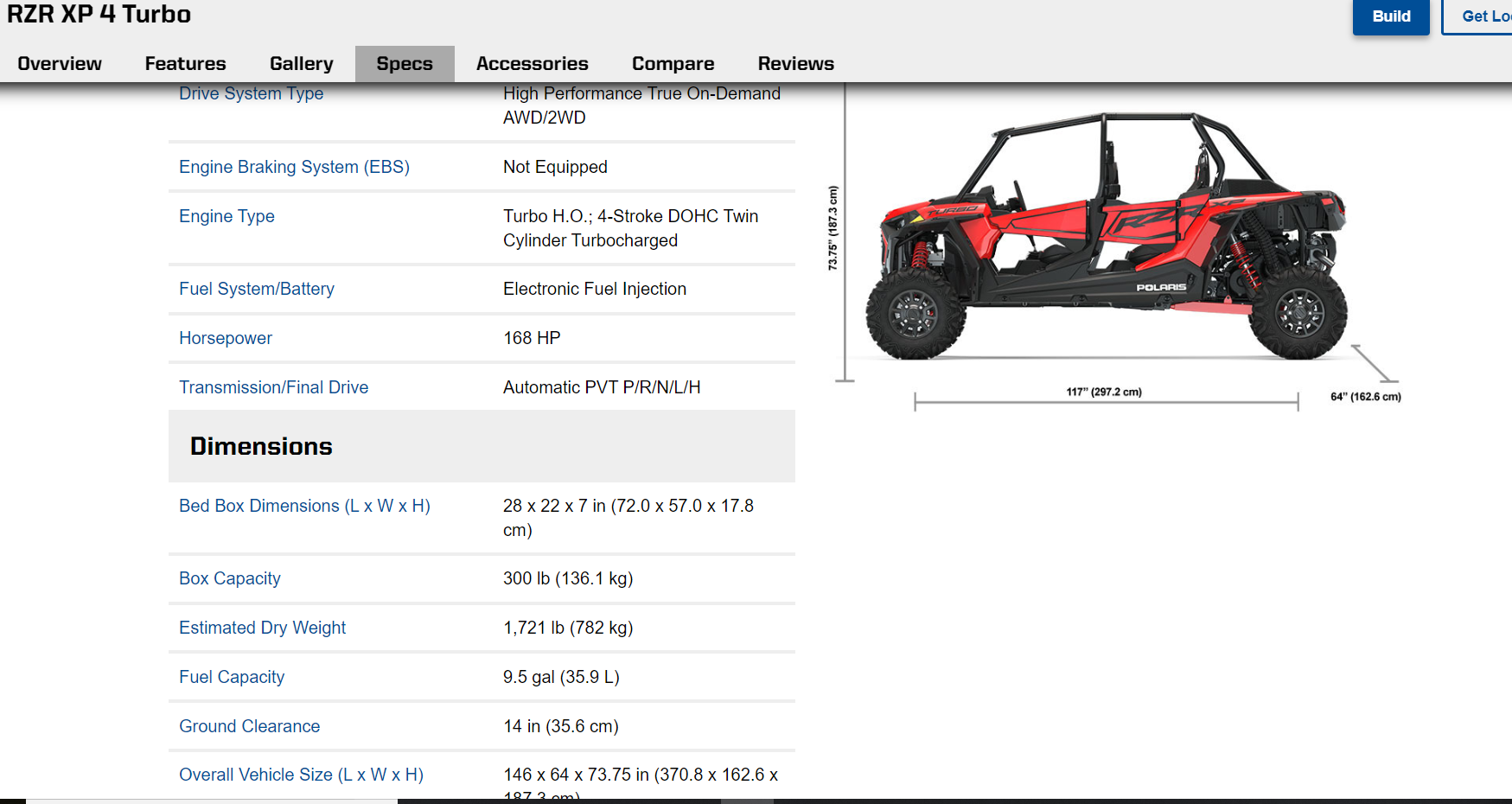Click the Transmission/Final Drive link

click(274, 387)
